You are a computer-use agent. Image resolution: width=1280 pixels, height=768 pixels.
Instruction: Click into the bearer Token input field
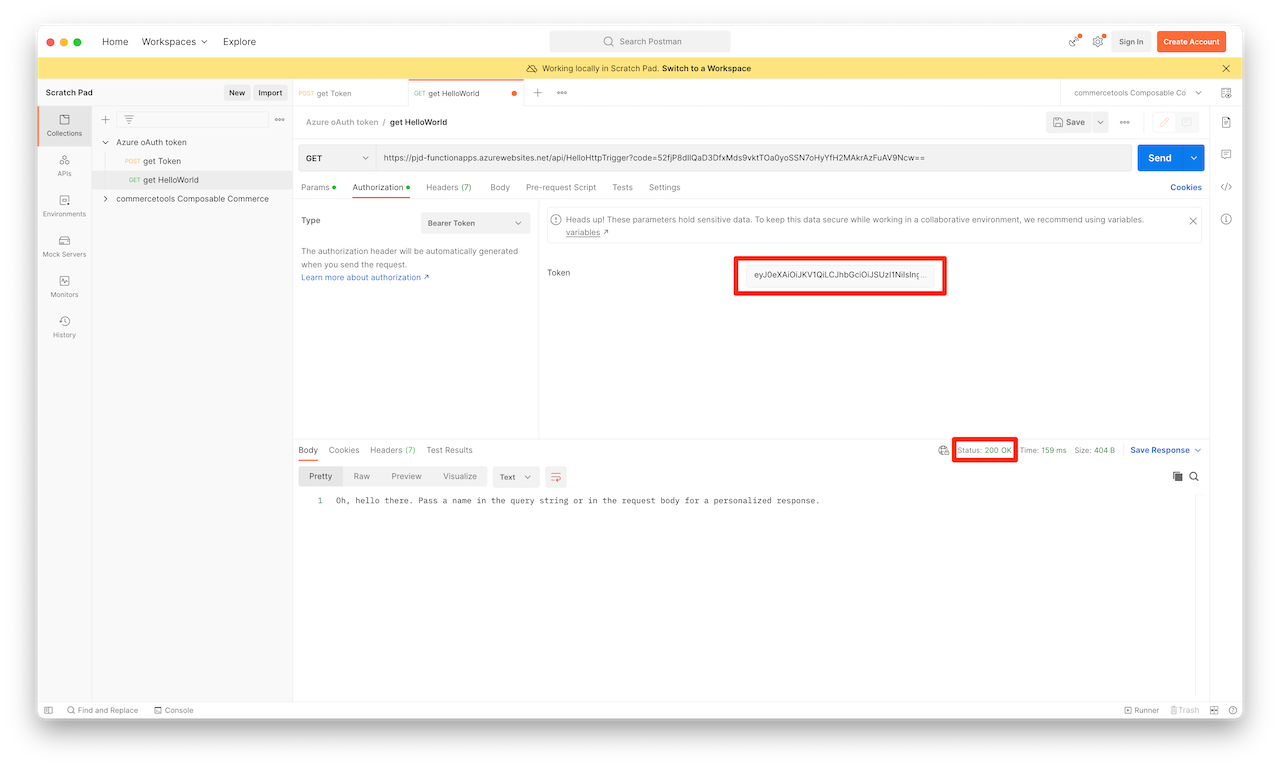(x=840, y=274)
